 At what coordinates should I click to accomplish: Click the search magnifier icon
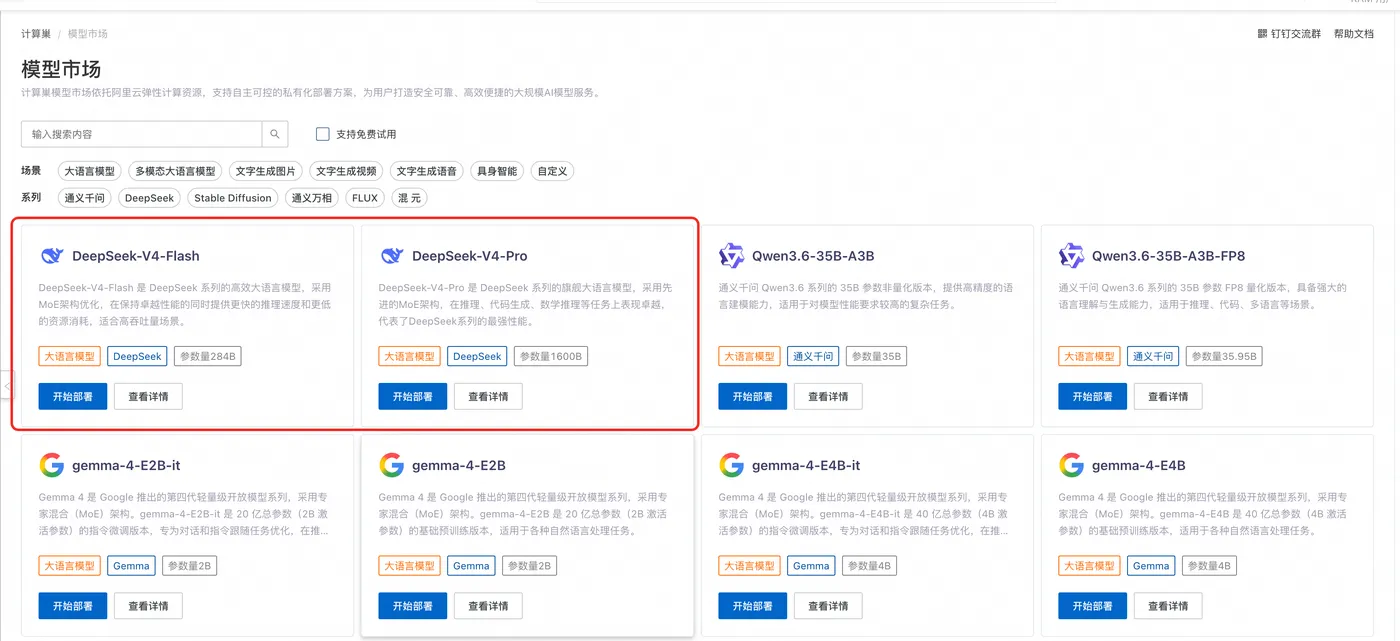(275, 134)
